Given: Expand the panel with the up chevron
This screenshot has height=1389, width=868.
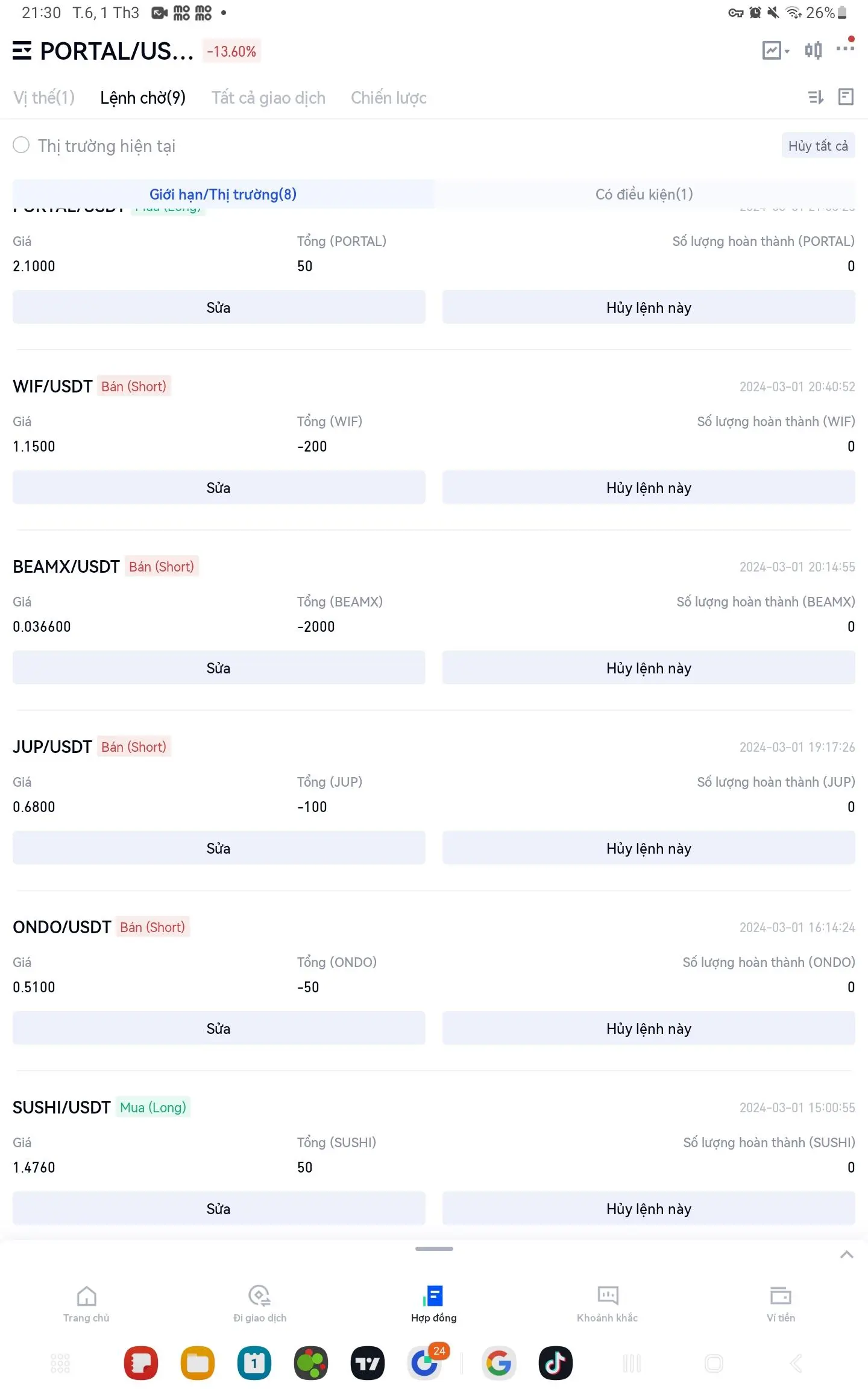Looking at the screenshot, I should click(847, 1255).
